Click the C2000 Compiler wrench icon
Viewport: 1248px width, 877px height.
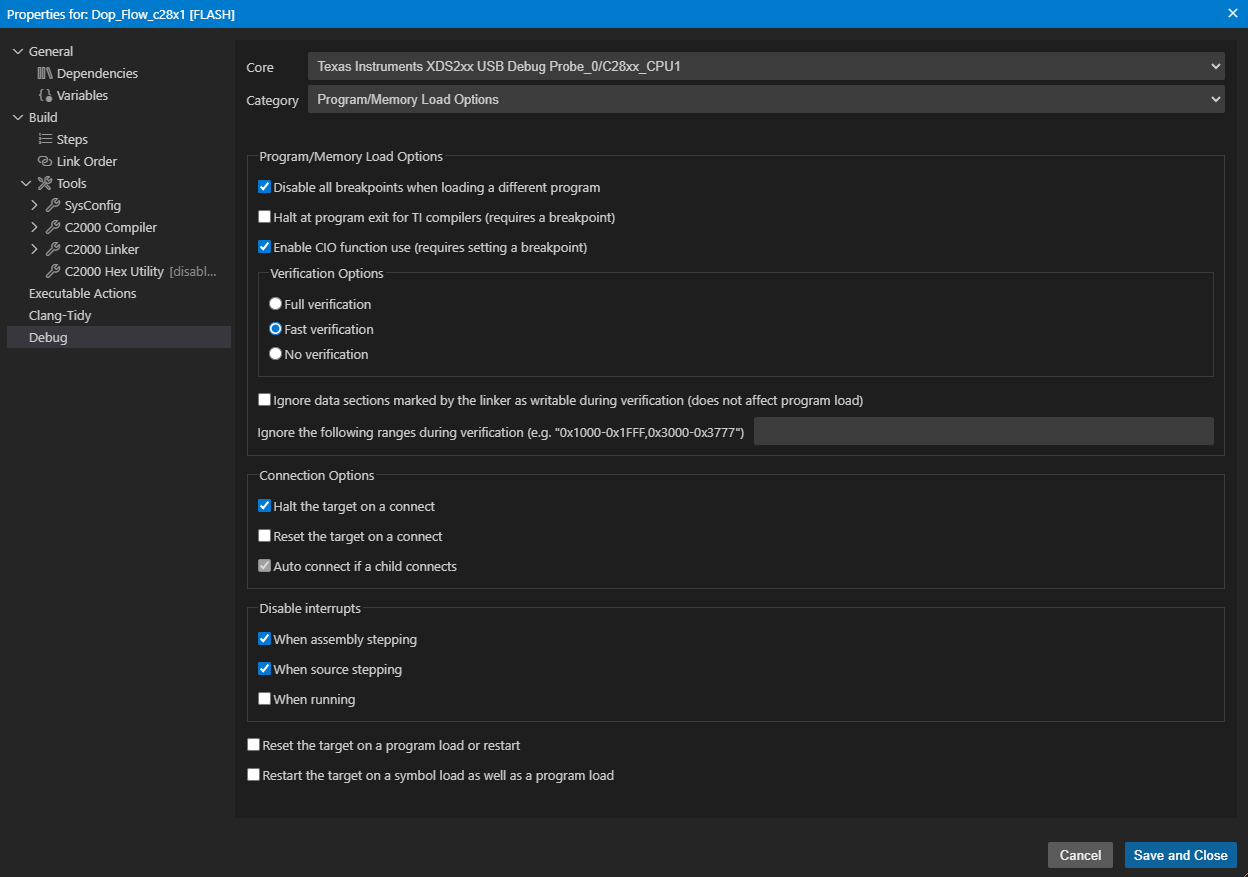pyautogui.click(x=53, y=227)
